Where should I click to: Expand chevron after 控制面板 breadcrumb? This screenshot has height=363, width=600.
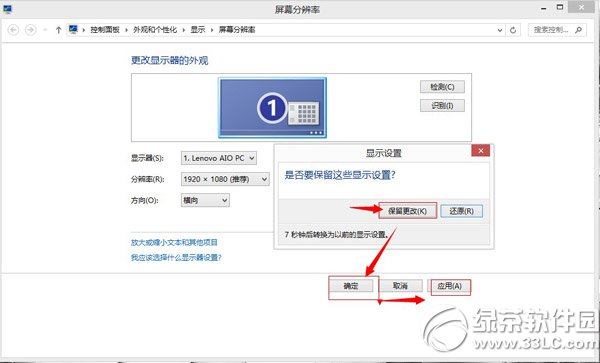[126, 30]
